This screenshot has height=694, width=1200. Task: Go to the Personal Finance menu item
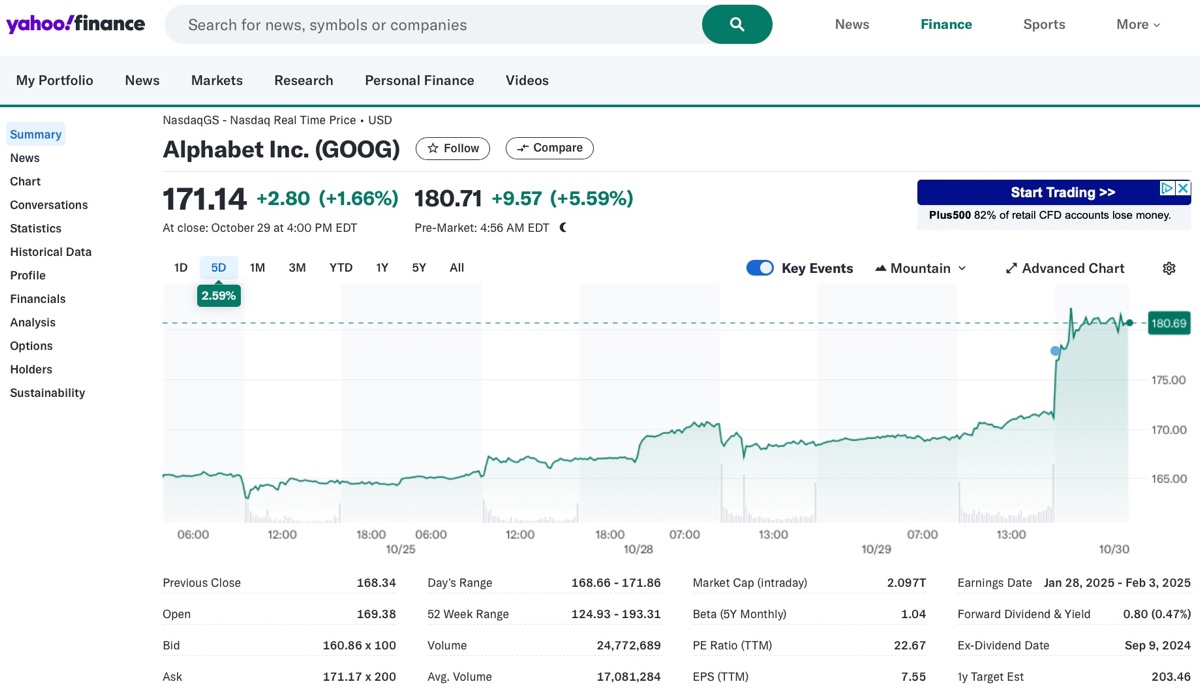(x=419, y=80)
